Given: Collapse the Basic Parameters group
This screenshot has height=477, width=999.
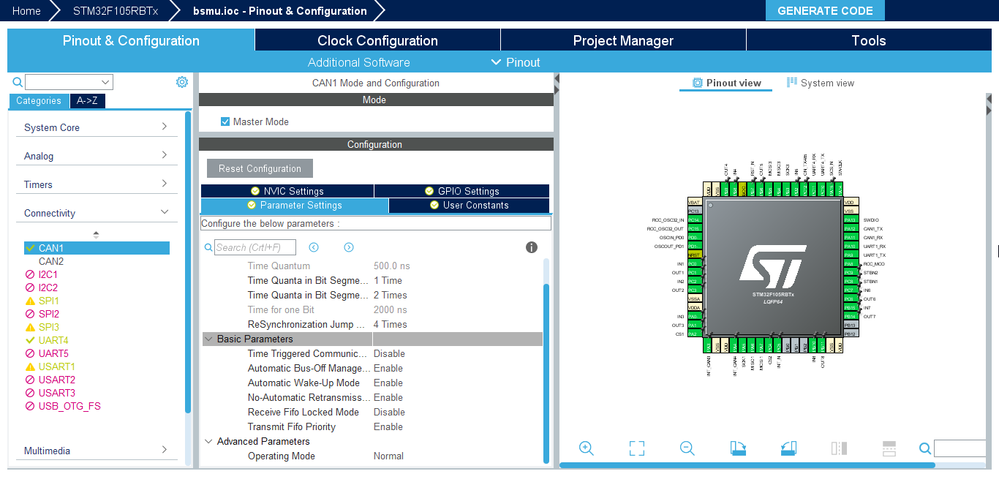Looking at the screenshot, I should (x=208, y=339).
